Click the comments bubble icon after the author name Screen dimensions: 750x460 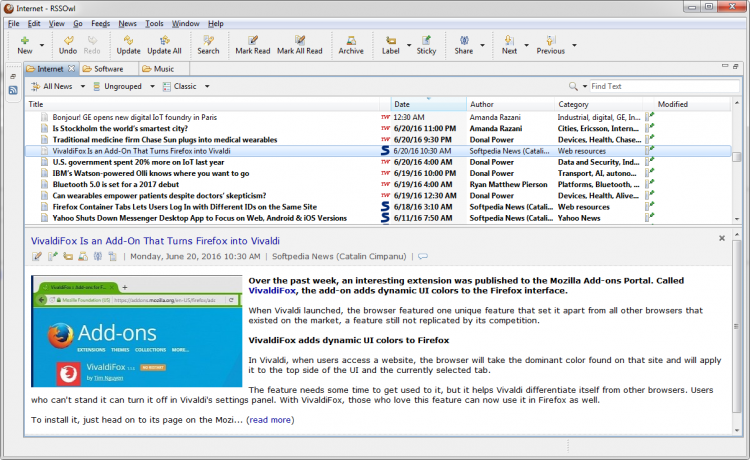click(423, 257)
